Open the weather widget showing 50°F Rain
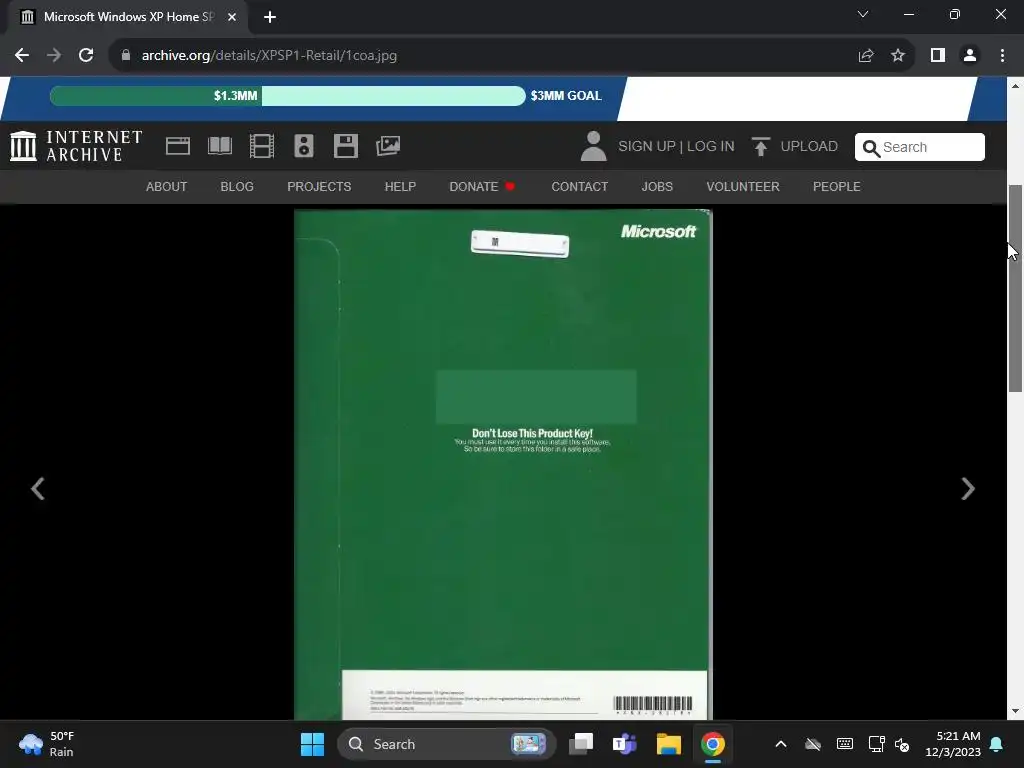 click(47, 744)
